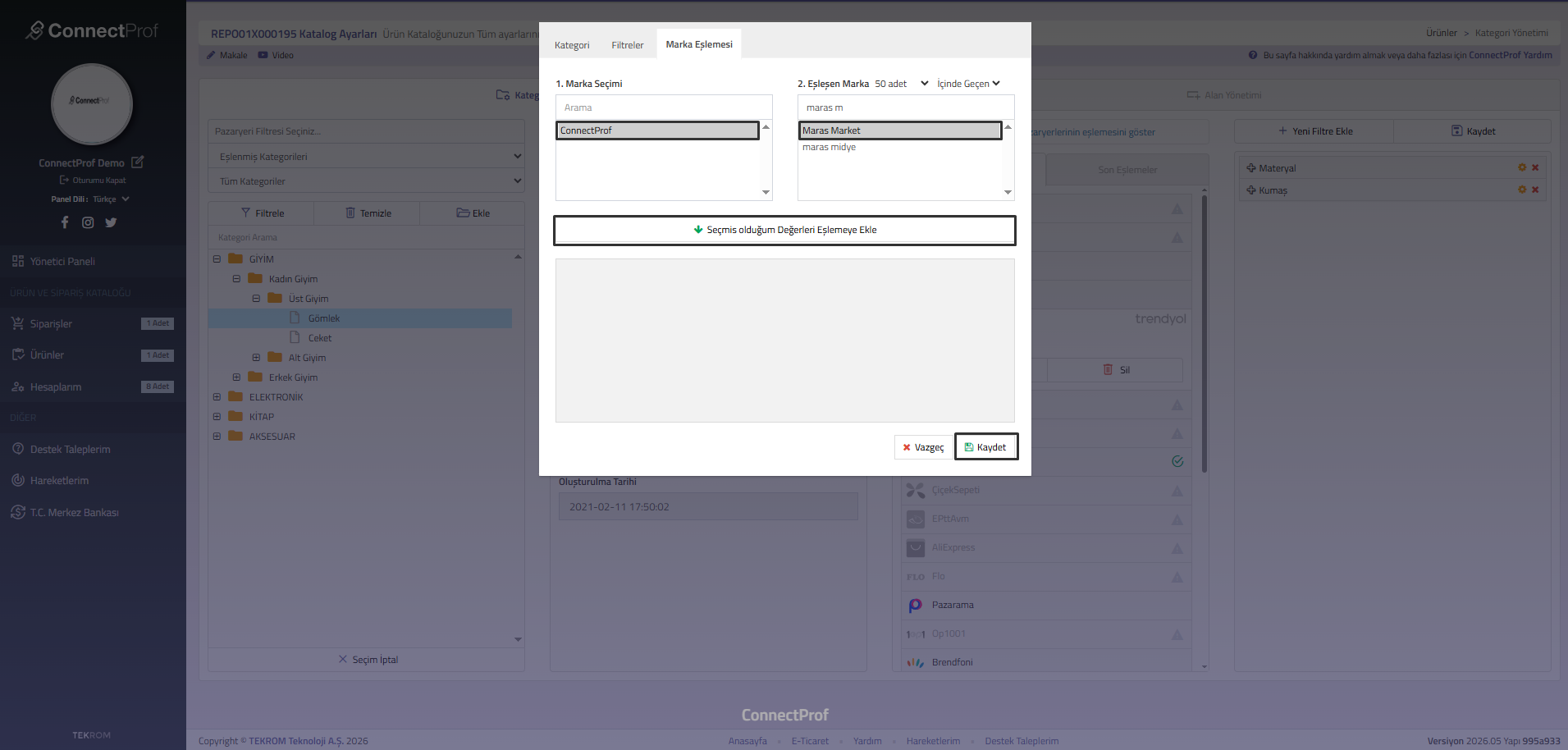Image resolution: width=1568 pixels, height=750 pixels.
Task: Click the 'Pazaryeri Filtresi Seçiniz' field
Action: tap(366, 131)
